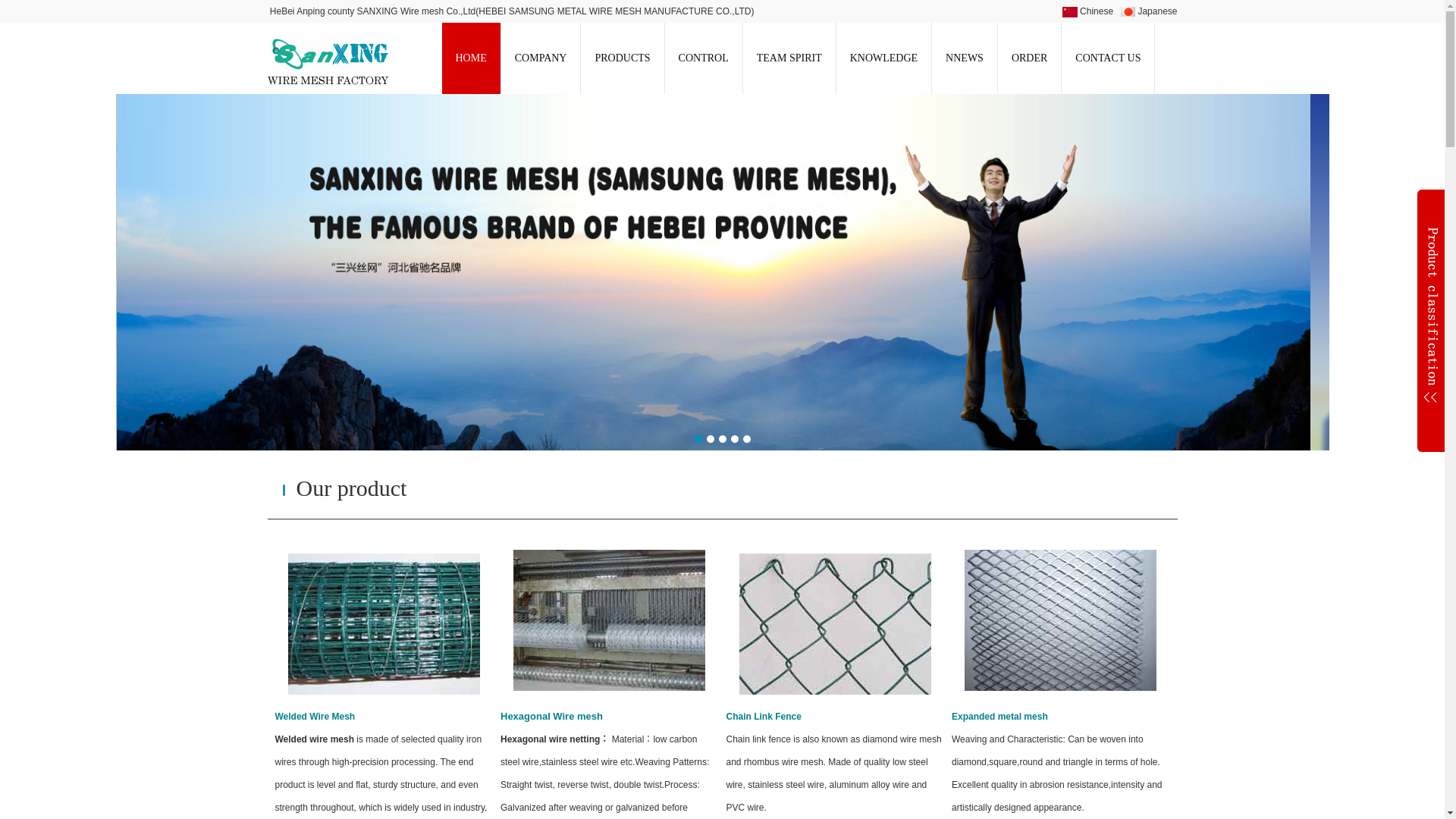Select the first banner slide dot
This screenshot has height=819, width=1456.
(x=698, y=439)
